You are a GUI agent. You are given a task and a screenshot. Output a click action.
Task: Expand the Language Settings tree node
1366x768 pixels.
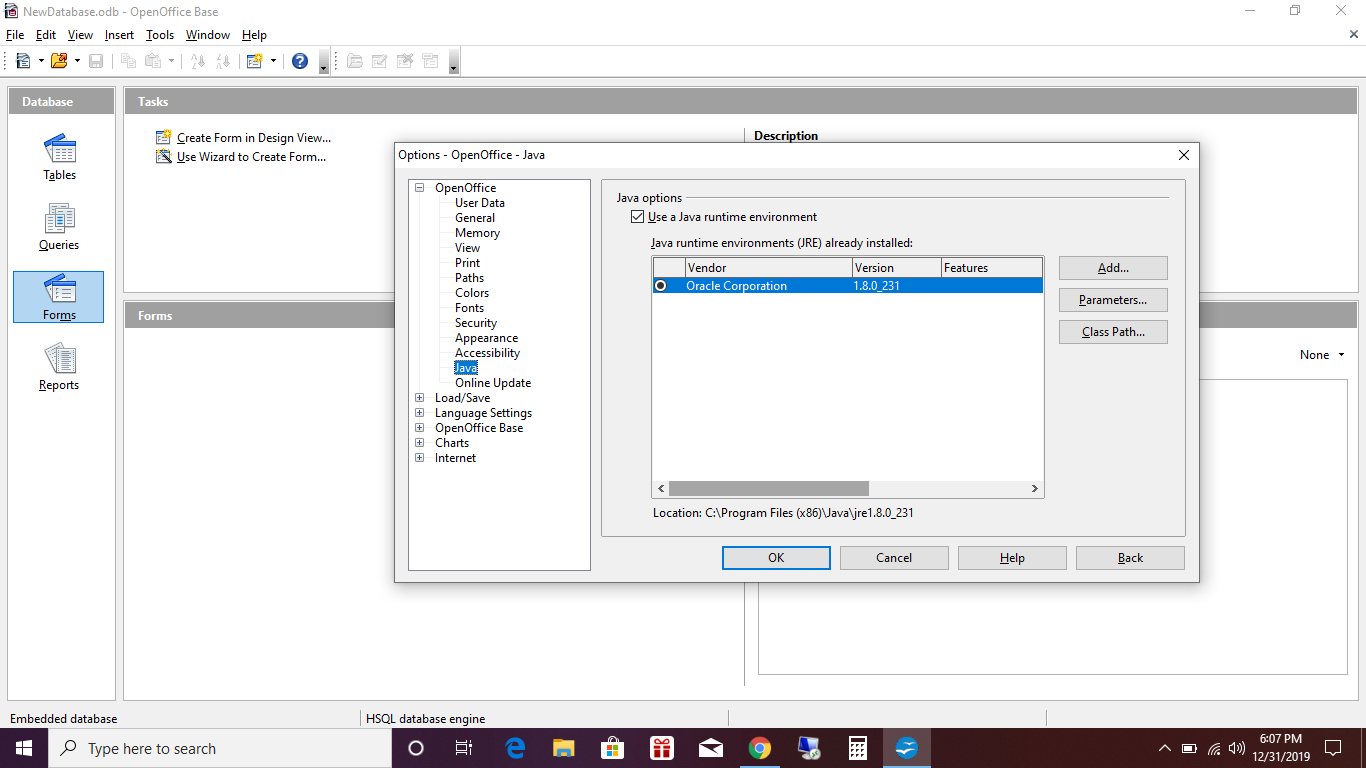420,413
